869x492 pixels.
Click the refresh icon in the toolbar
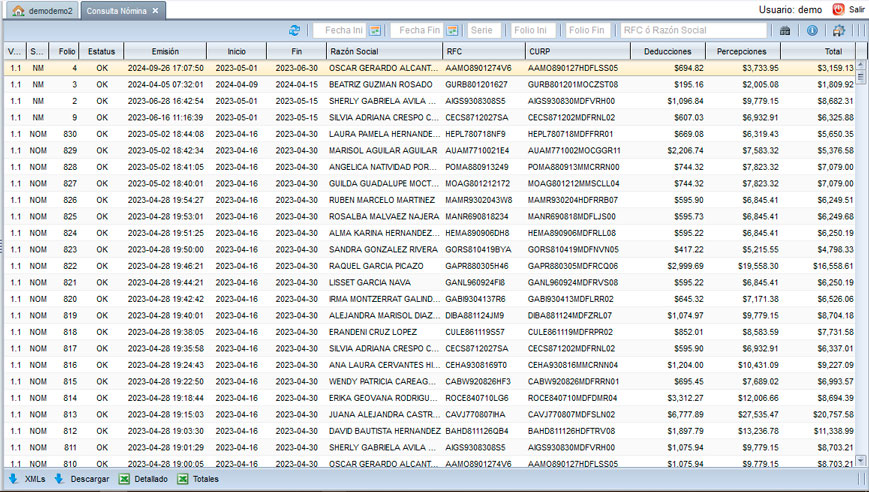[x=294, y=30]
